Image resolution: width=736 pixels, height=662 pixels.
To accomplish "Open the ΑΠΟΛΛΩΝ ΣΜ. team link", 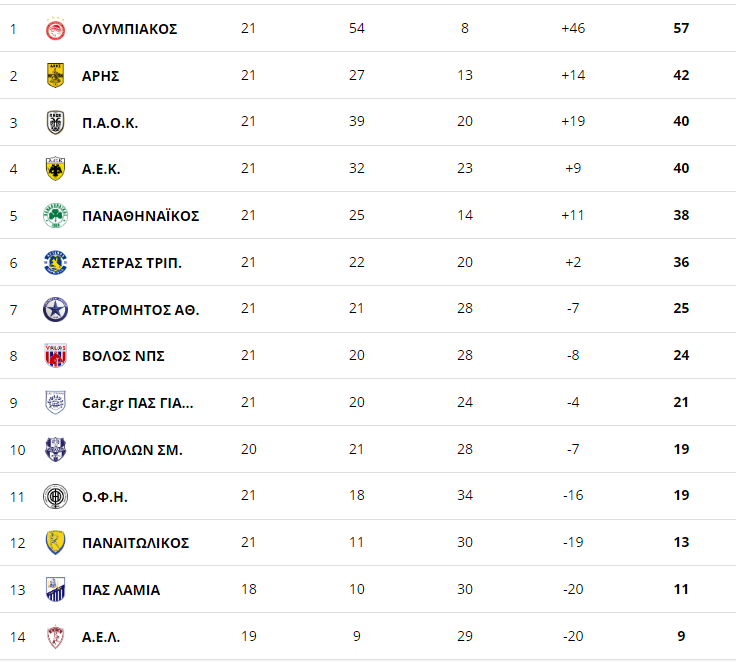I will 132,450.
